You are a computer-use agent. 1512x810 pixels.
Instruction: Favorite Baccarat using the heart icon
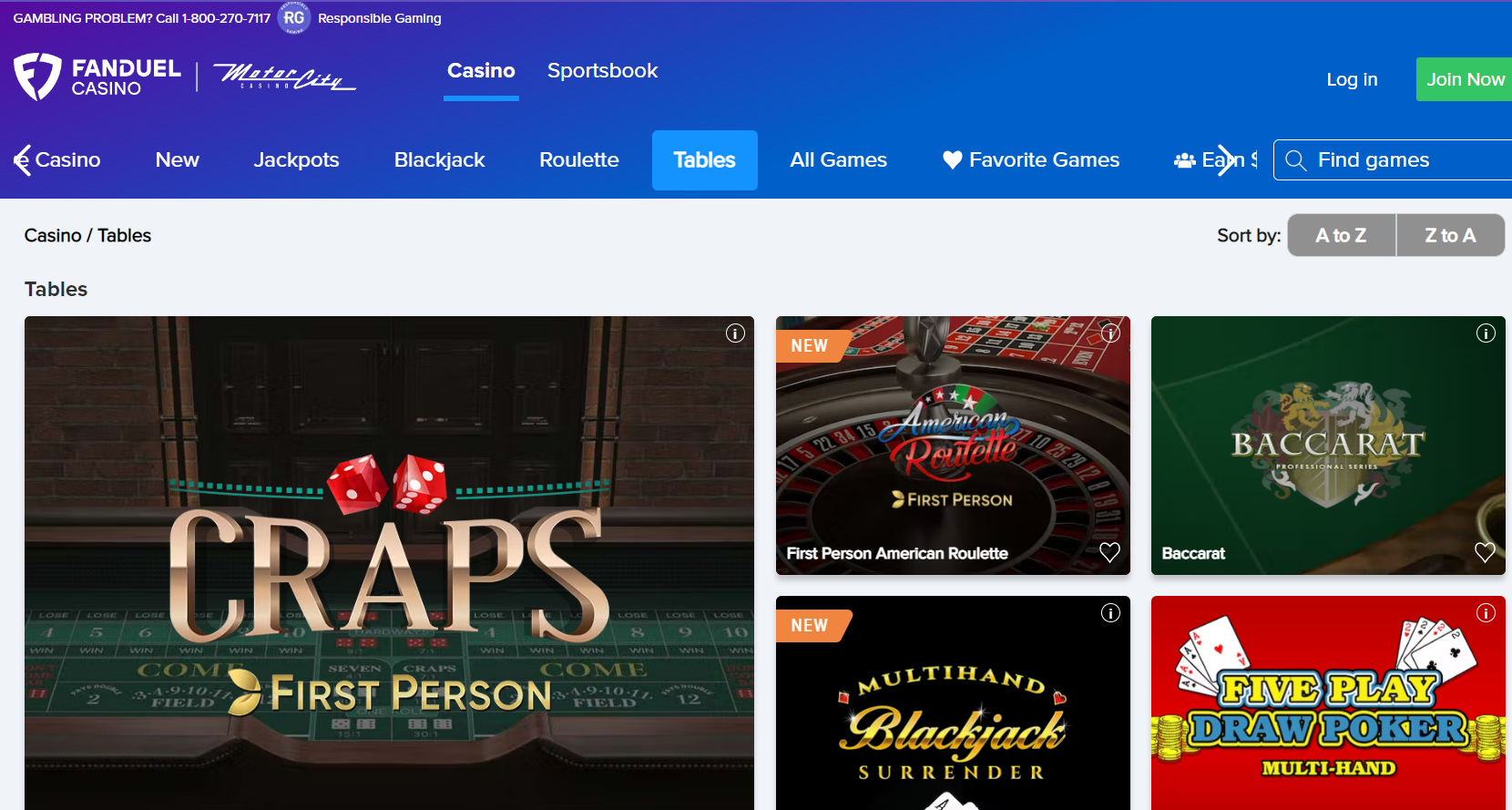(1485, 552)
